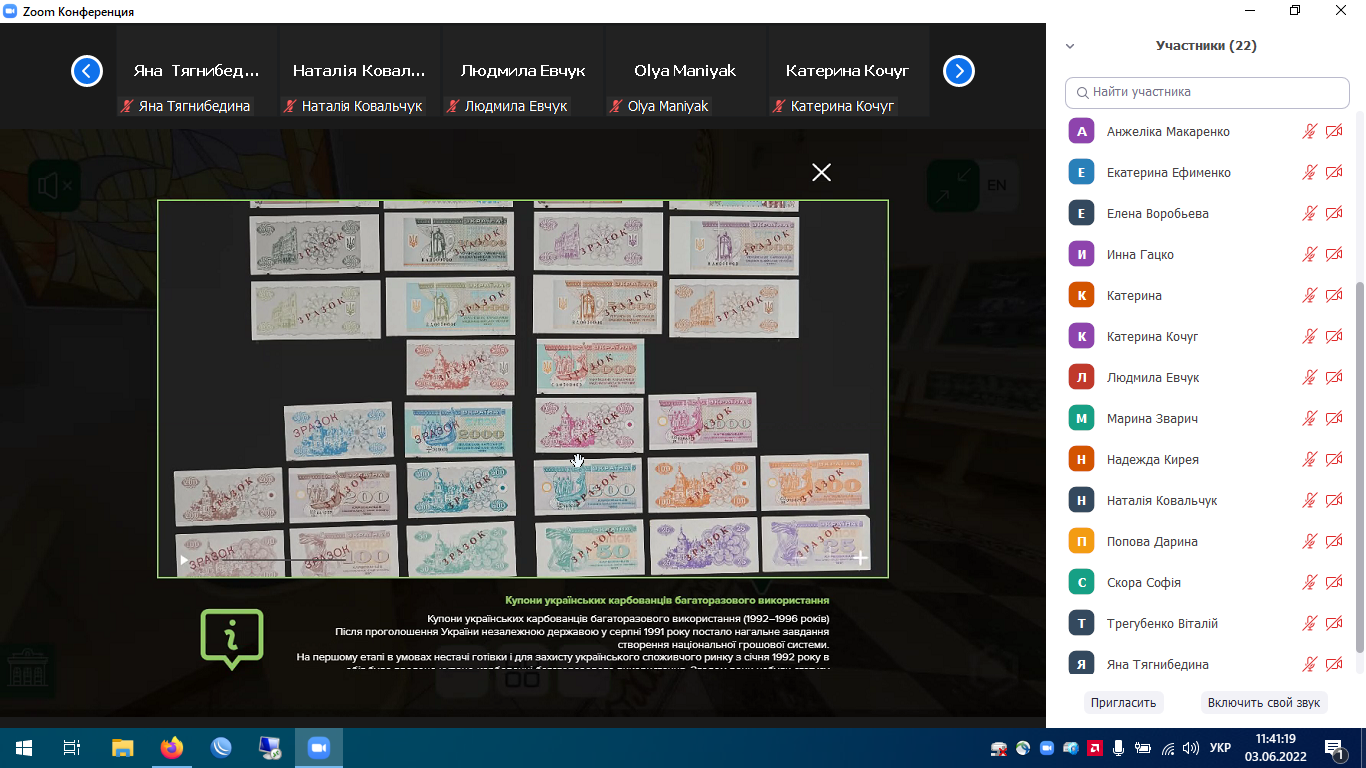Open the green info bubble icon
Screen dimensions: 1366x768
232,639
